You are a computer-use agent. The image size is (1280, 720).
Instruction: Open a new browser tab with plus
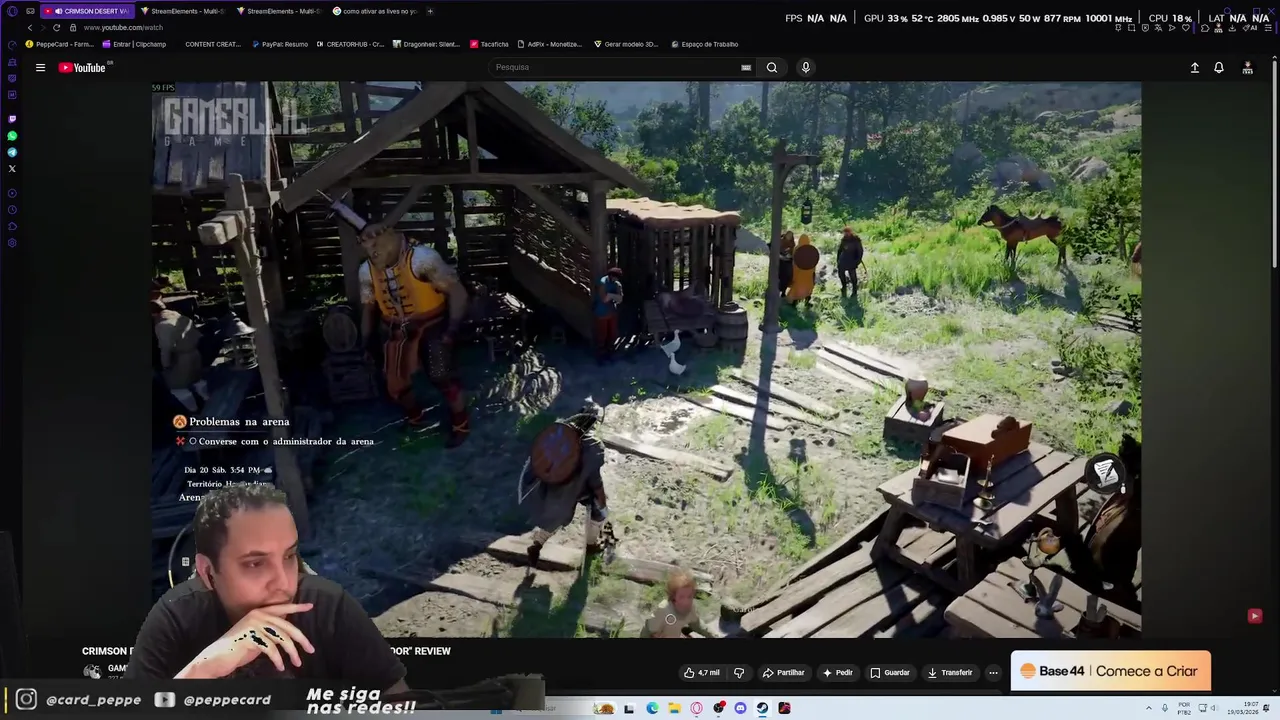[x=430, y=11]
